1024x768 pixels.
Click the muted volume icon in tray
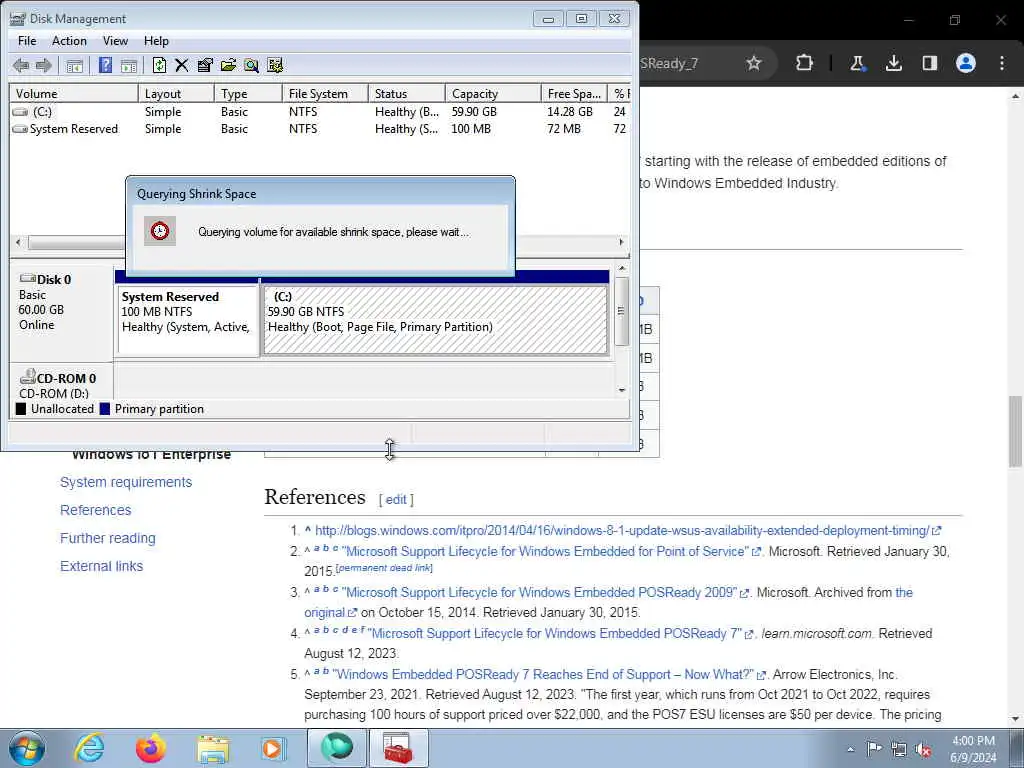pos(923,750)
